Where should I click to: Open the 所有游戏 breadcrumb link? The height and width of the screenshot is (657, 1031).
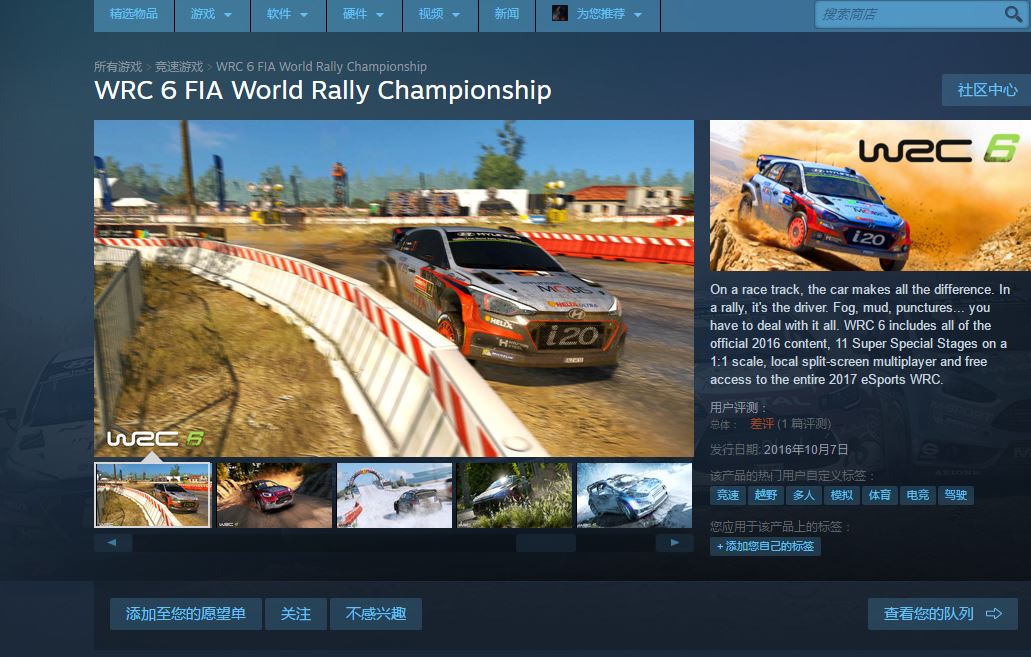click(x=118, y=66)
